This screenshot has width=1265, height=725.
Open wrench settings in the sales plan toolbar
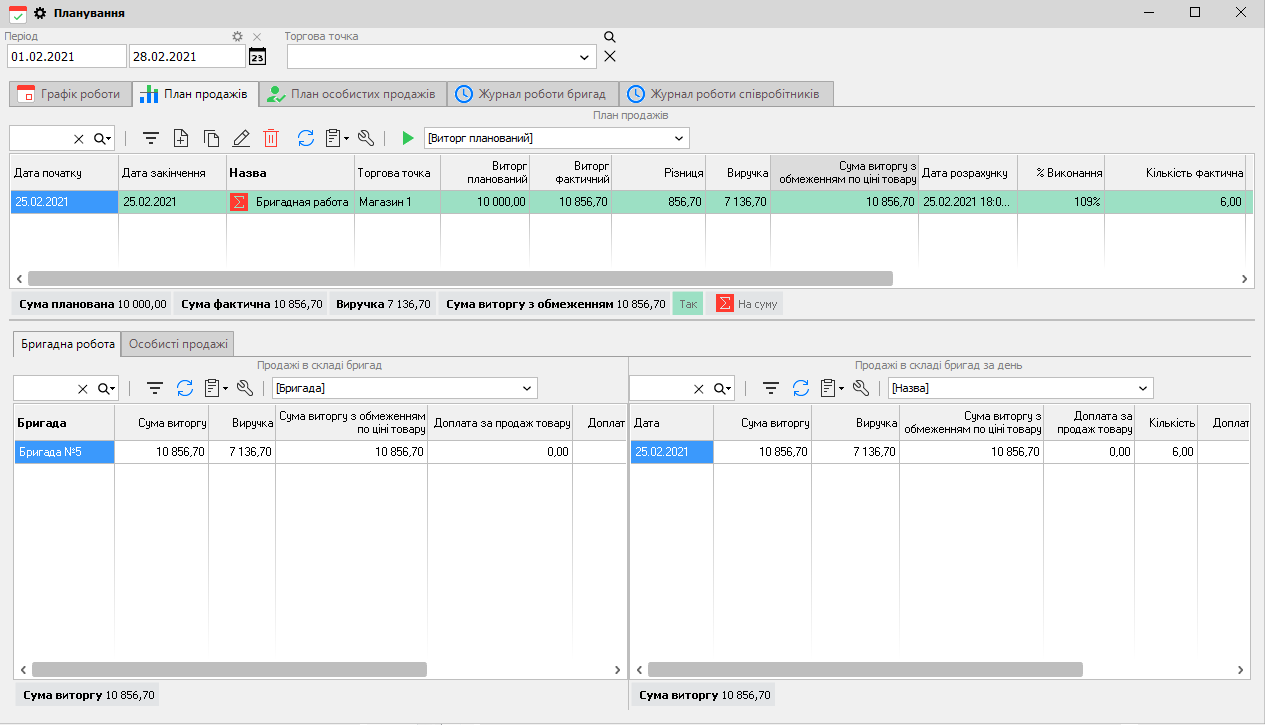365,138
